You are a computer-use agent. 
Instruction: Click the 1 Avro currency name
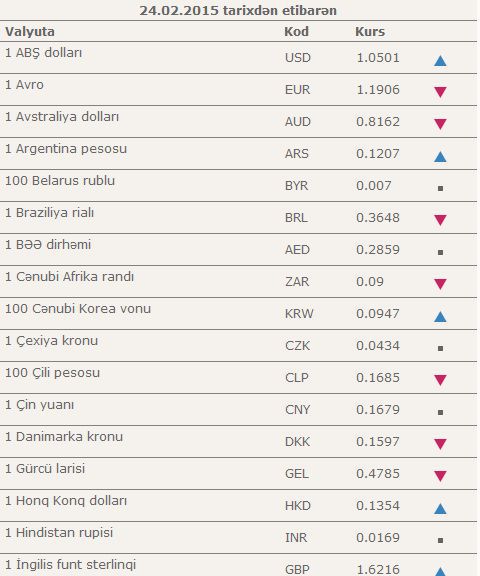(24, 85)
